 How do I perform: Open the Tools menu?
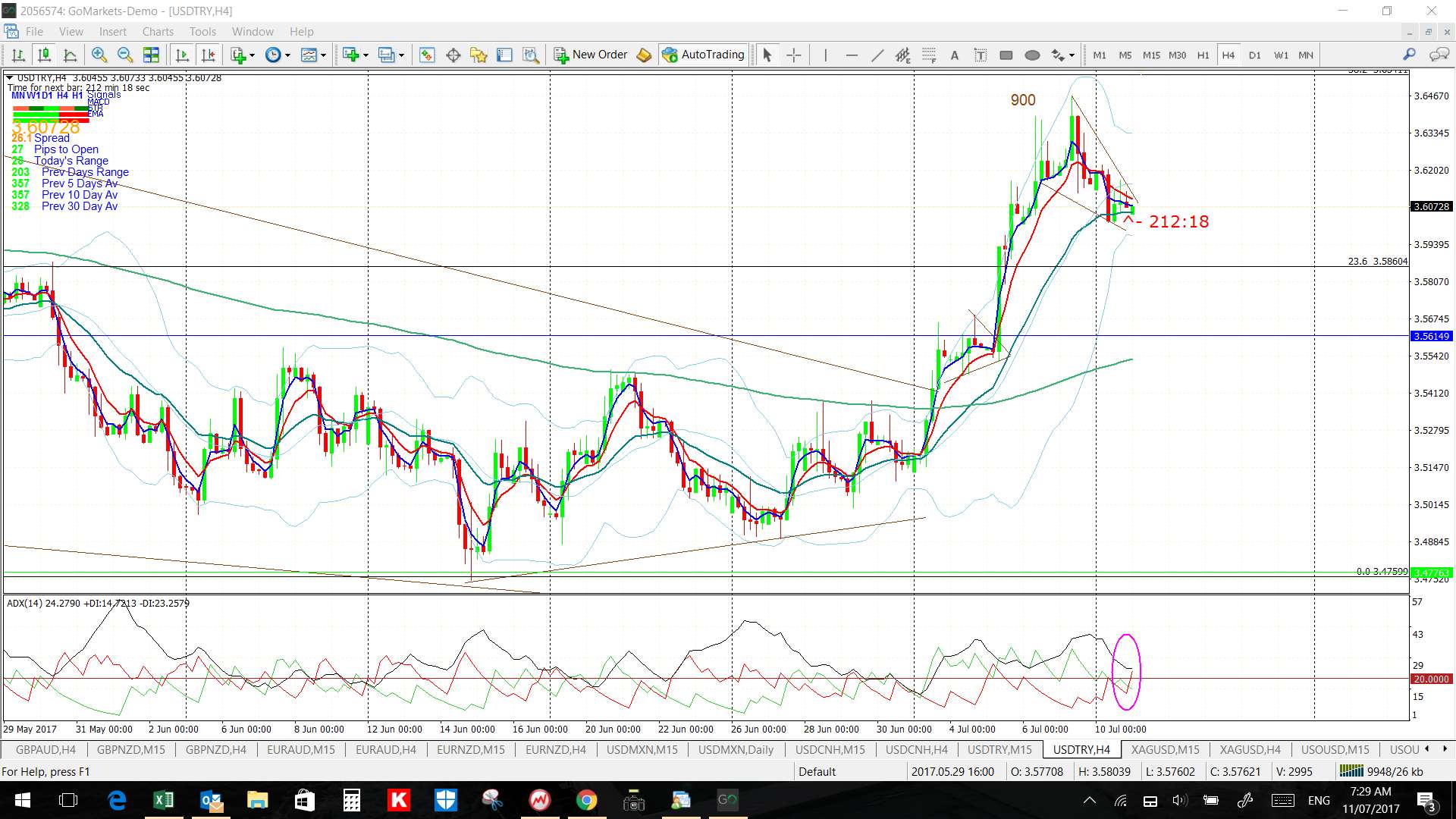[x=202, y=31]
